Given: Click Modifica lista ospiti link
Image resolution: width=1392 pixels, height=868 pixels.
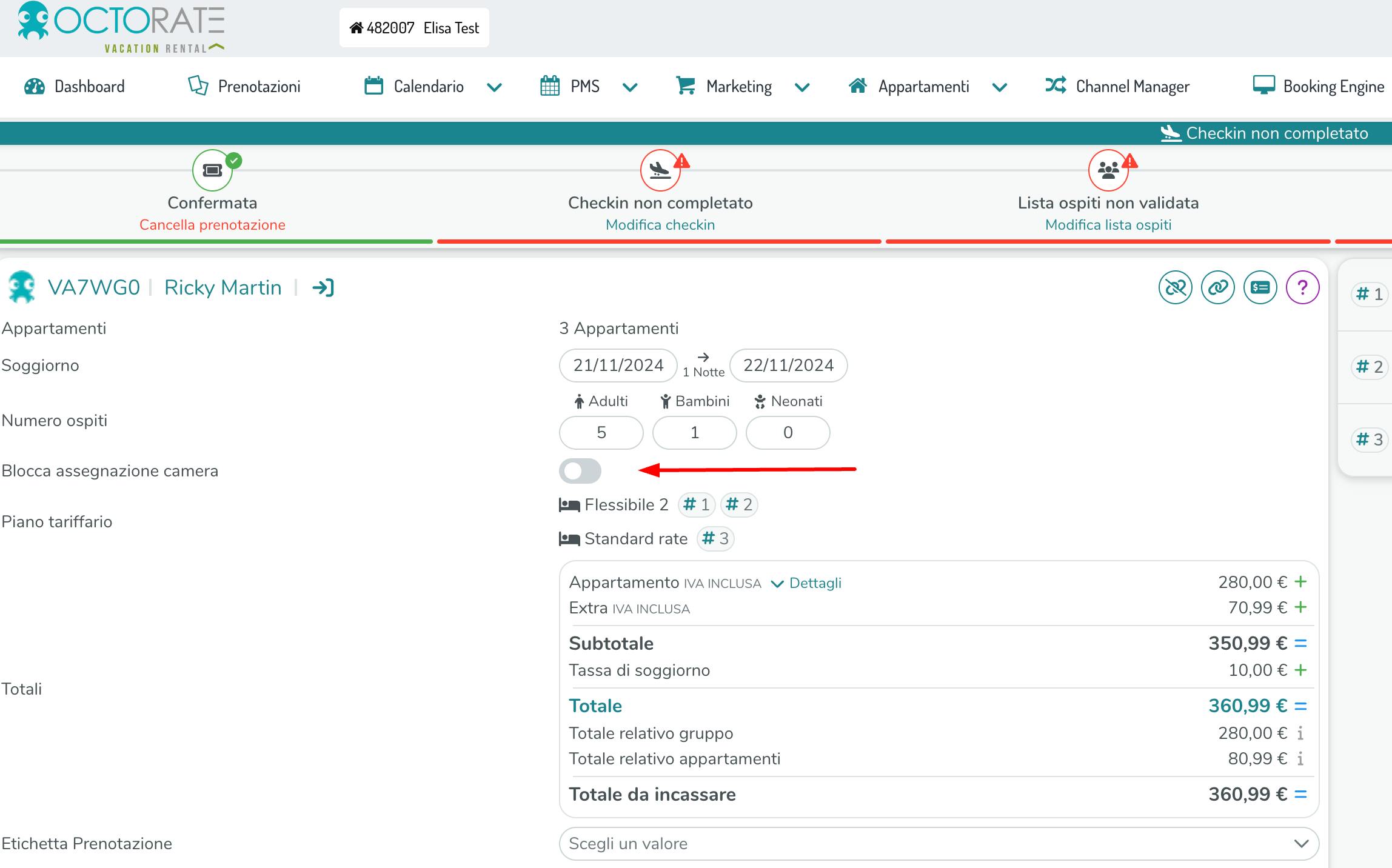Looking at the screenshot, I should (1108, 225).
